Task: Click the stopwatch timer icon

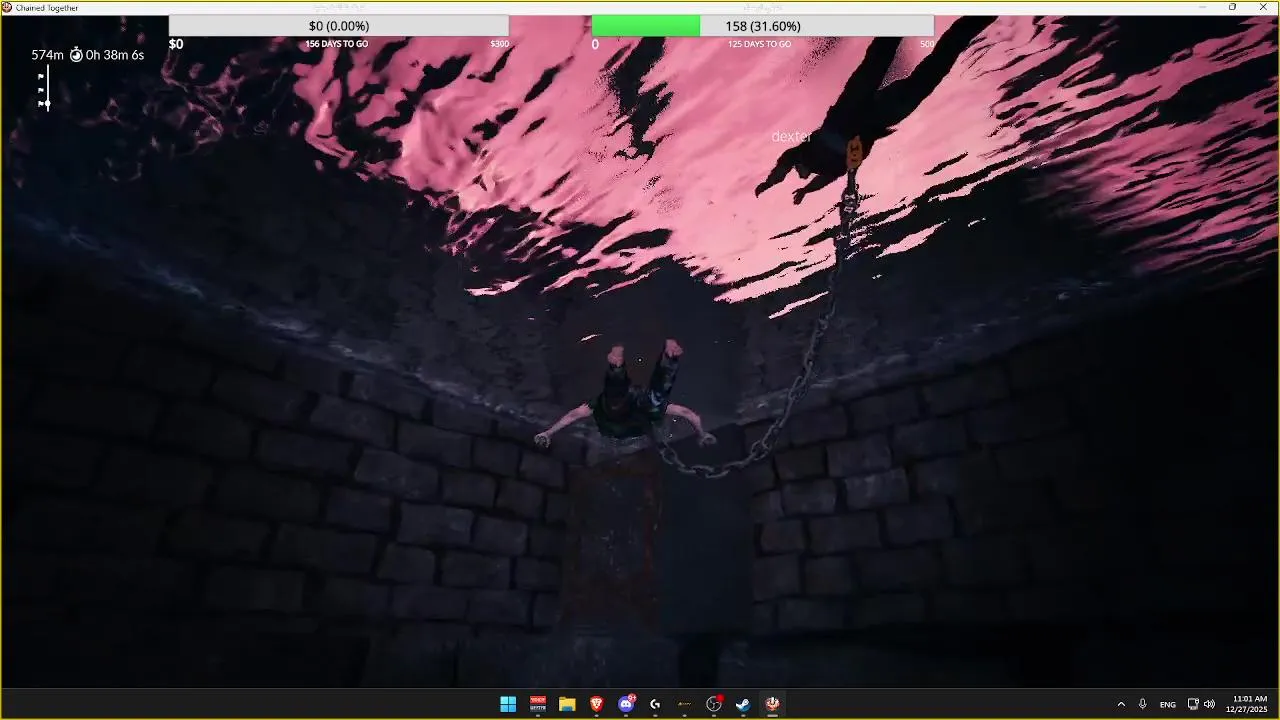Action: [x=76, y=55]
